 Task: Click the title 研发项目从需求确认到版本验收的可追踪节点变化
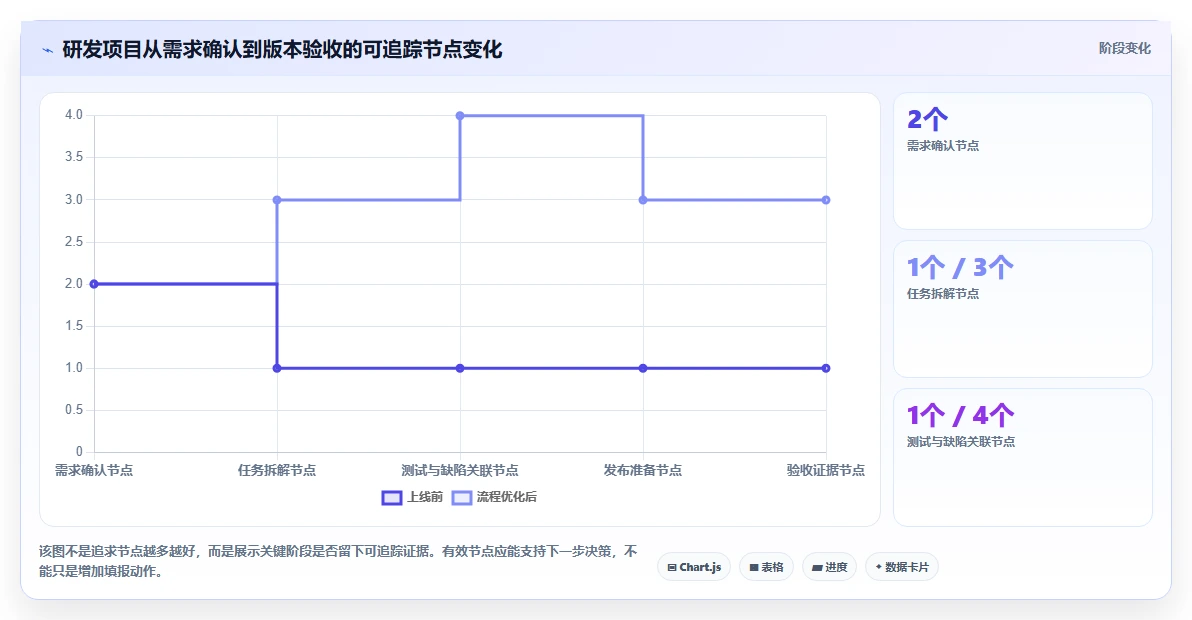tap(282, 50)
